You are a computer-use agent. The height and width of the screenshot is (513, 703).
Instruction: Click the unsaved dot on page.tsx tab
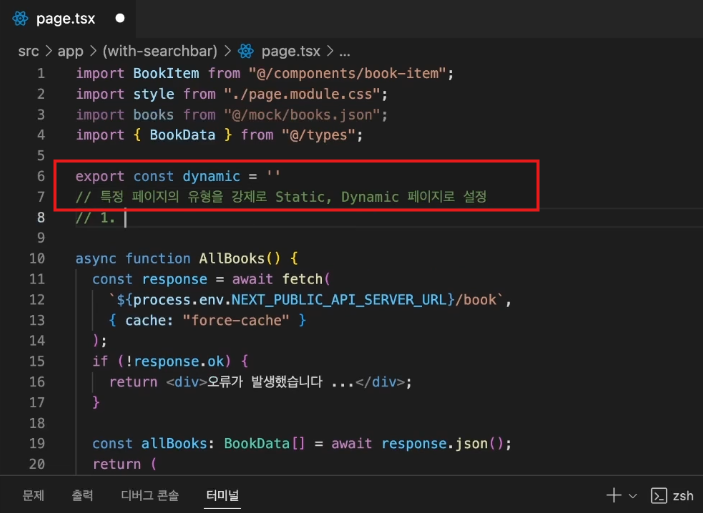[120, 18]
